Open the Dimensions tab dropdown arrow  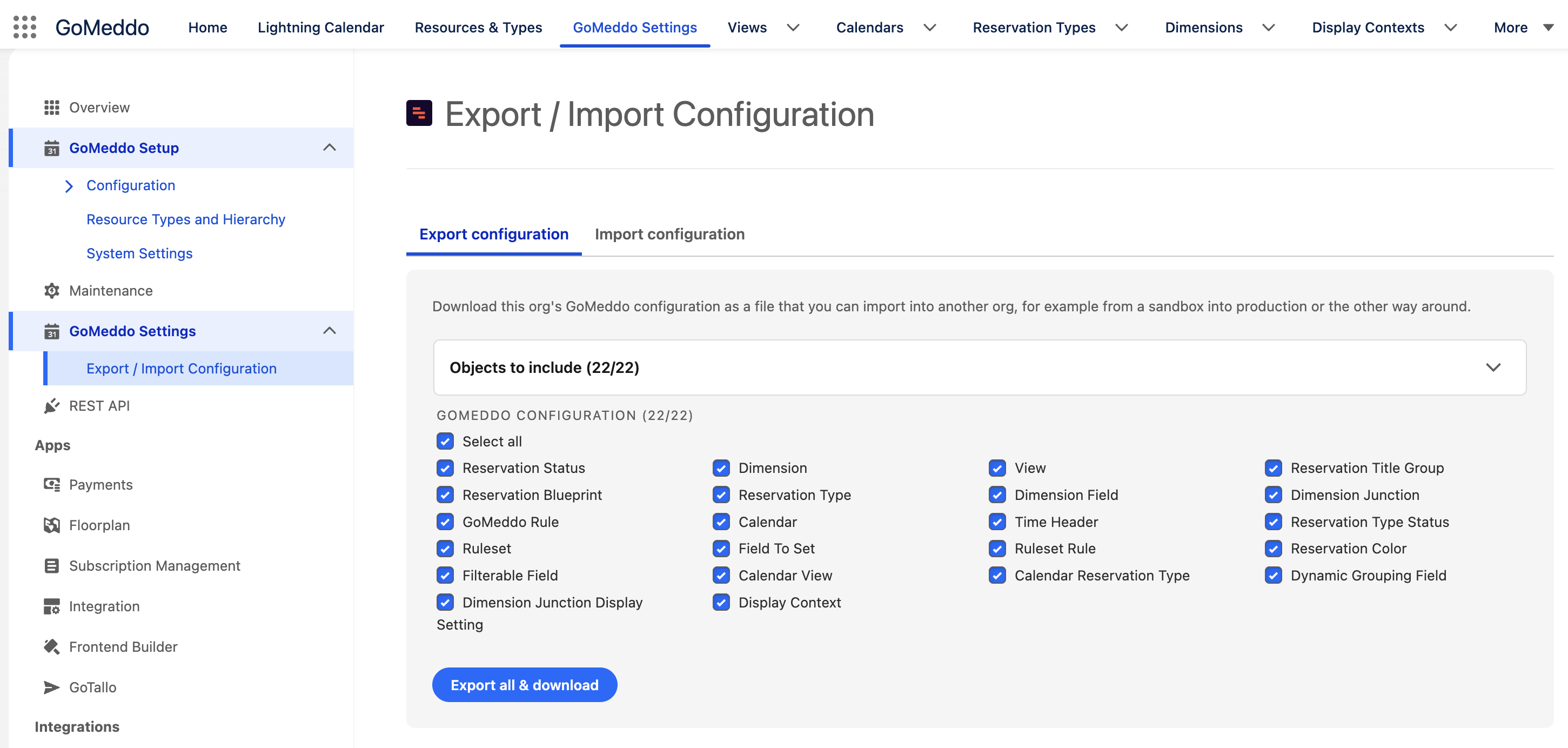click(1269, 28)
